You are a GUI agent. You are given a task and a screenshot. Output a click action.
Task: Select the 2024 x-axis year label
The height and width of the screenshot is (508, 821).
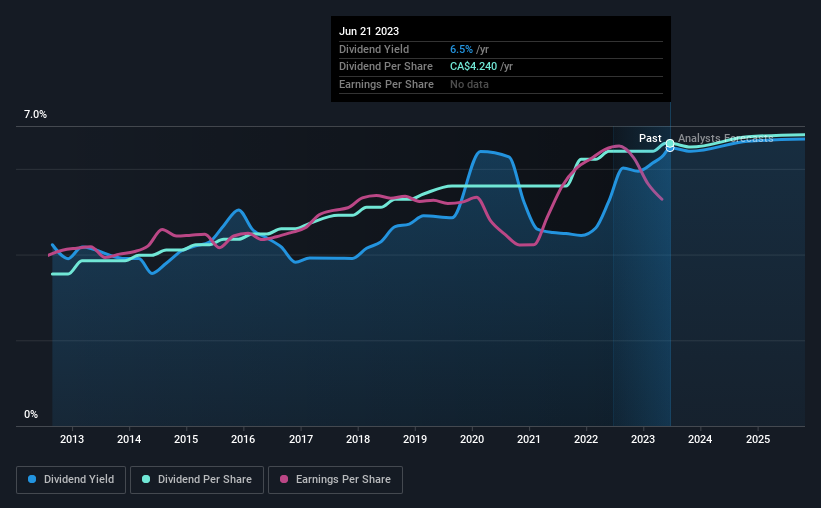tap(700, 439)
